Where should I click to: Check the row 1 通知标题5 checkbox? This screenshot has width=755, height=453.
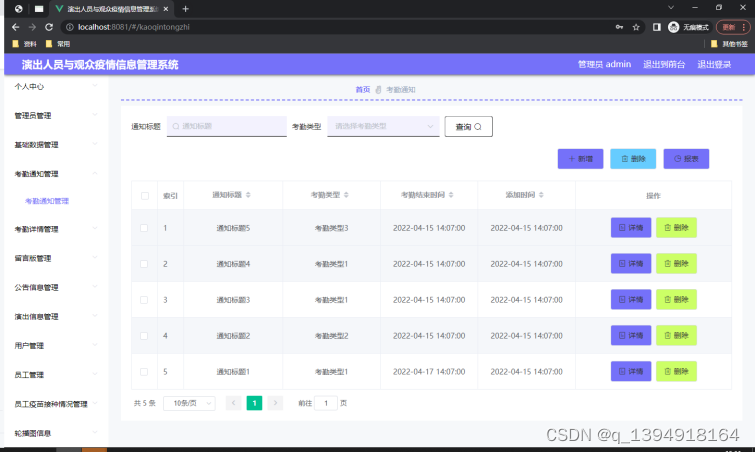pos(144,228)
